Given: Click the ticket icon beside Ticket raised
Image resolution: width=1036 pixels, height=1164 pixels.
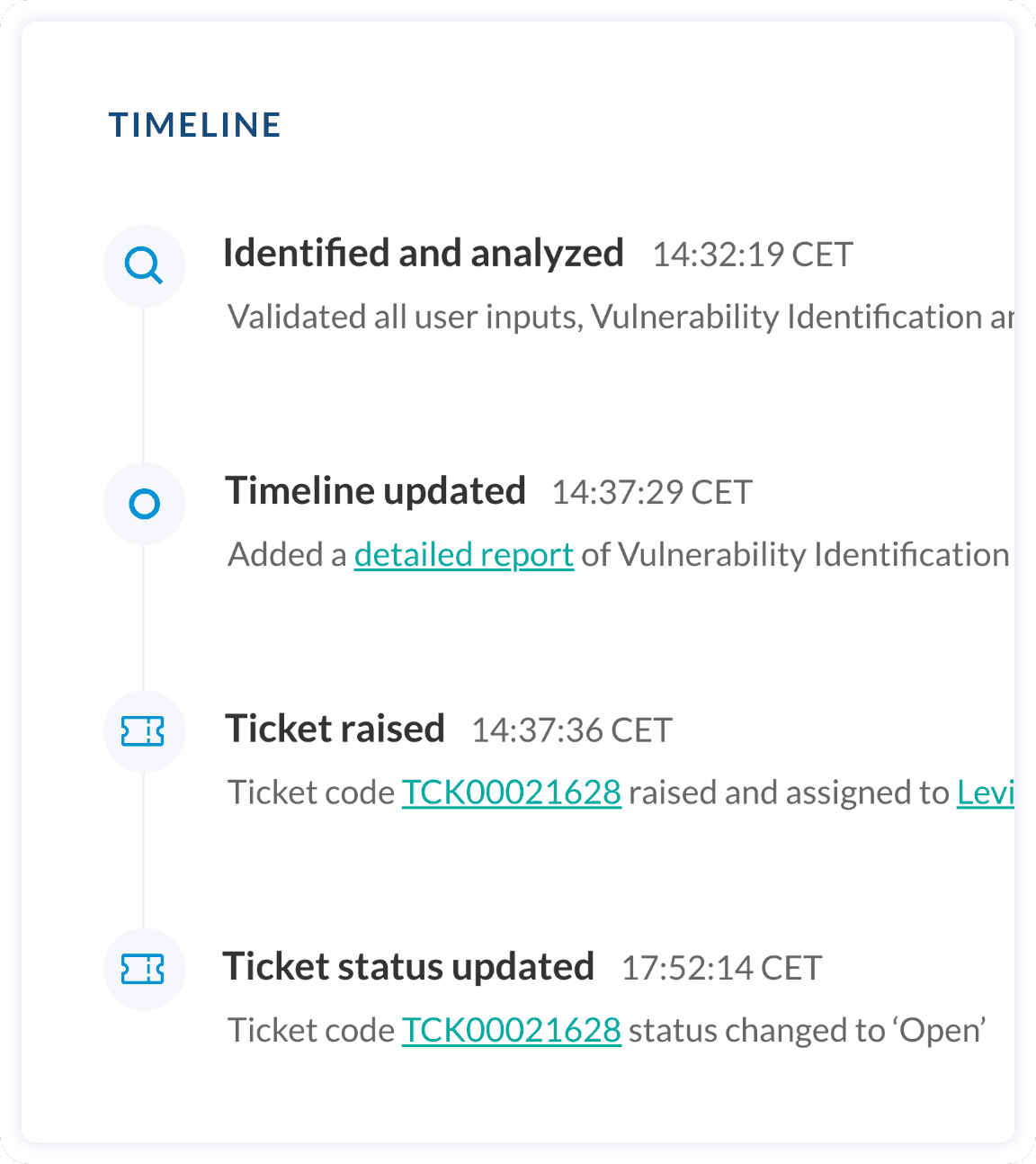Looking at the screenshot, I should [x=144, y=731].
